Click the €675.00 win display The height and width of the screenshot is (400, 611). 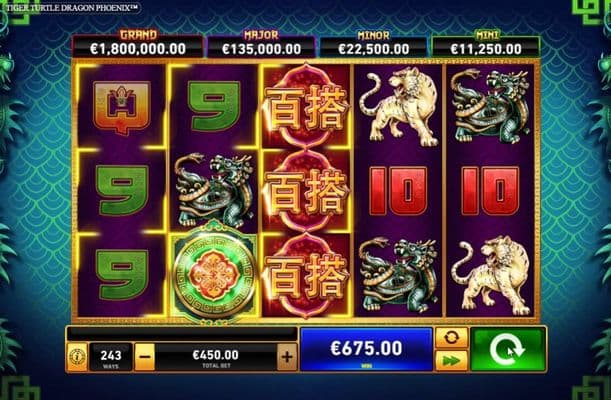pyautogui.click(x=366, y=349)
